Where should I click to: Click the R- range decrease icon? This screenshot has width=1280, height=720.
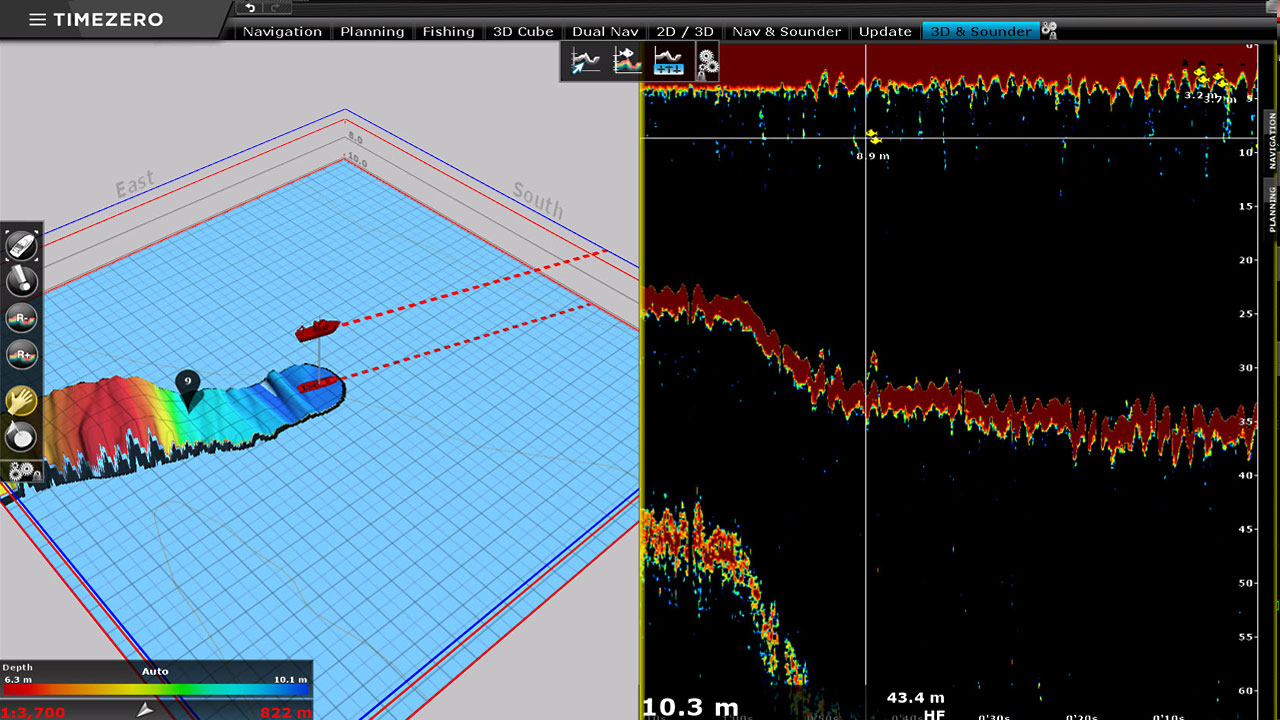(22, 319)
